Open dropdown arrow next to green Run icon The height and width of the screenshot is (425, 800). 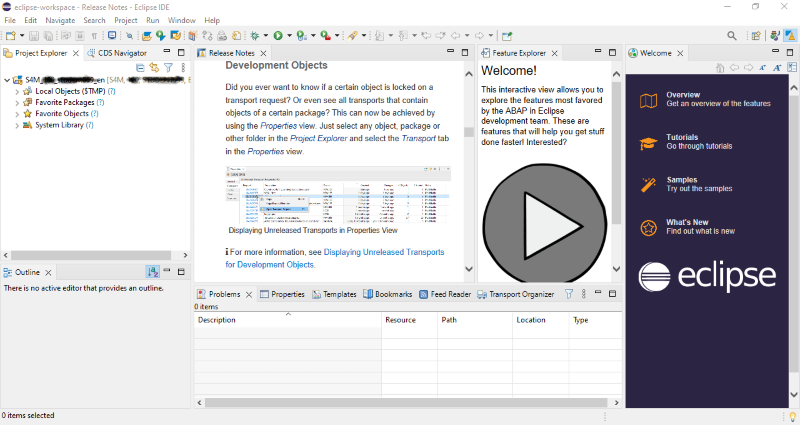tap(289, 36)
